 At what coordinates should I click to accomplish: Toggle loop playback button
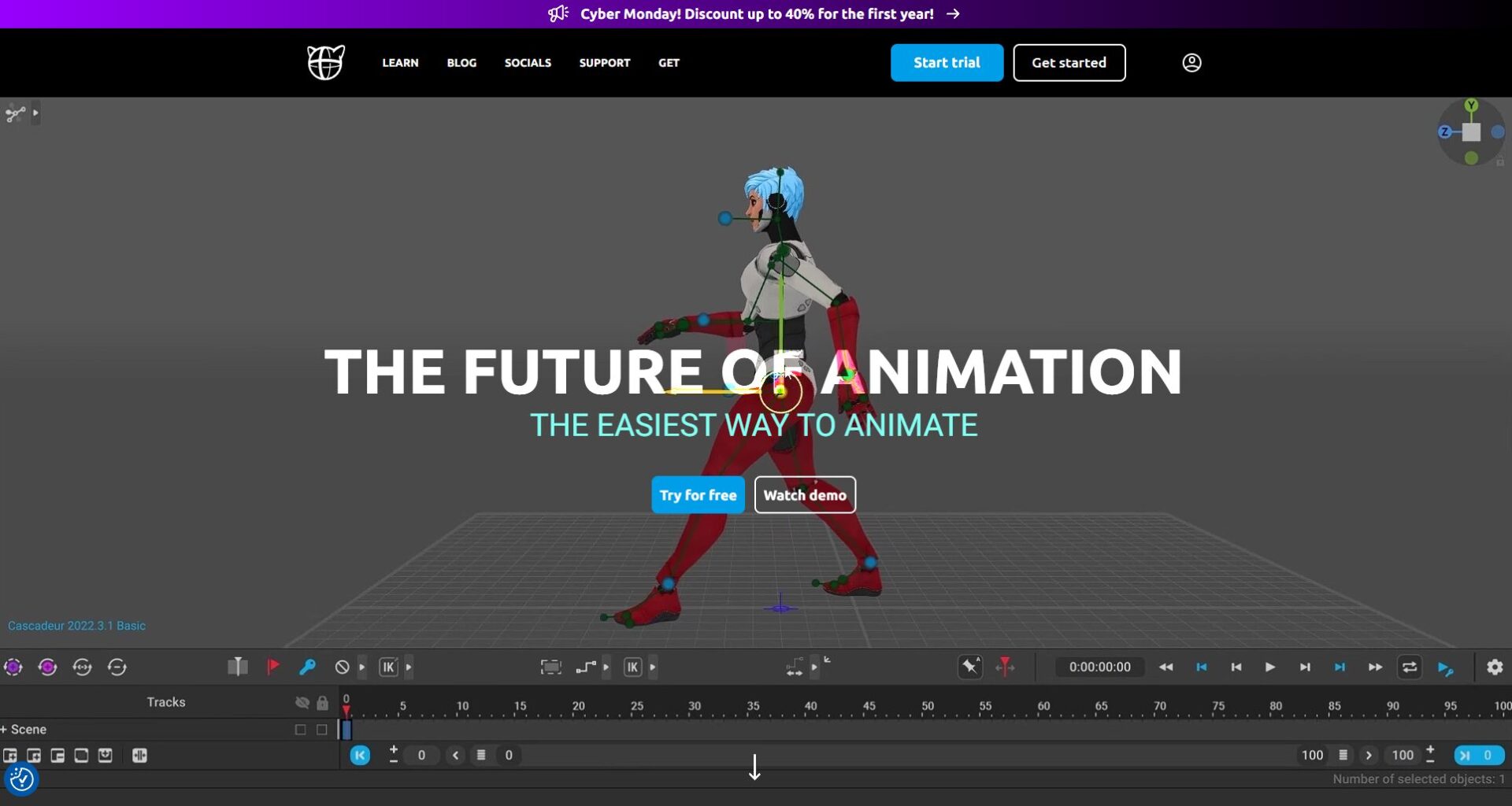(1409, 667)
